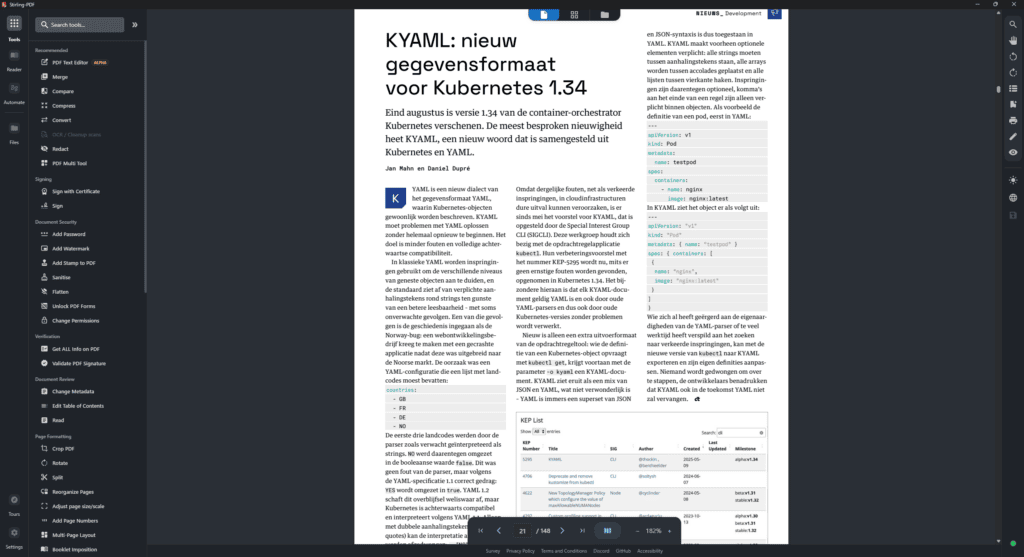The width and height of the screenshot is (1024, 557).
Task: Click the Privacy Policy footer link
Action: point(520,551)
